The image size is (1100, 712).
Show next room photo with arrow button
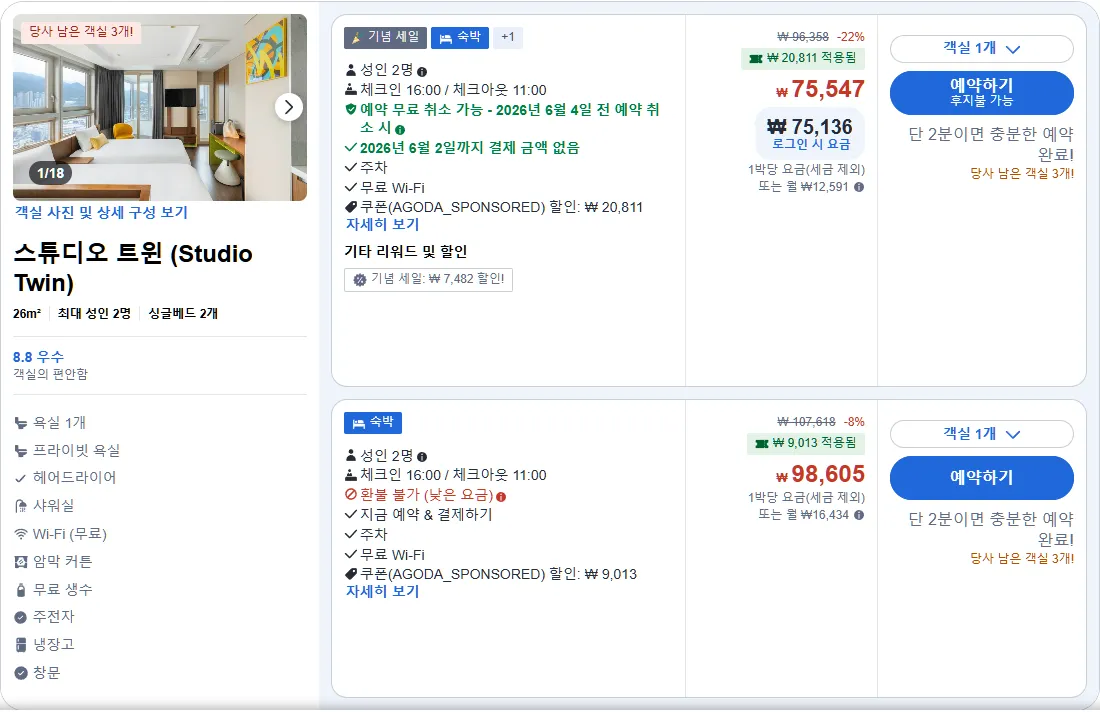[288, 107]
